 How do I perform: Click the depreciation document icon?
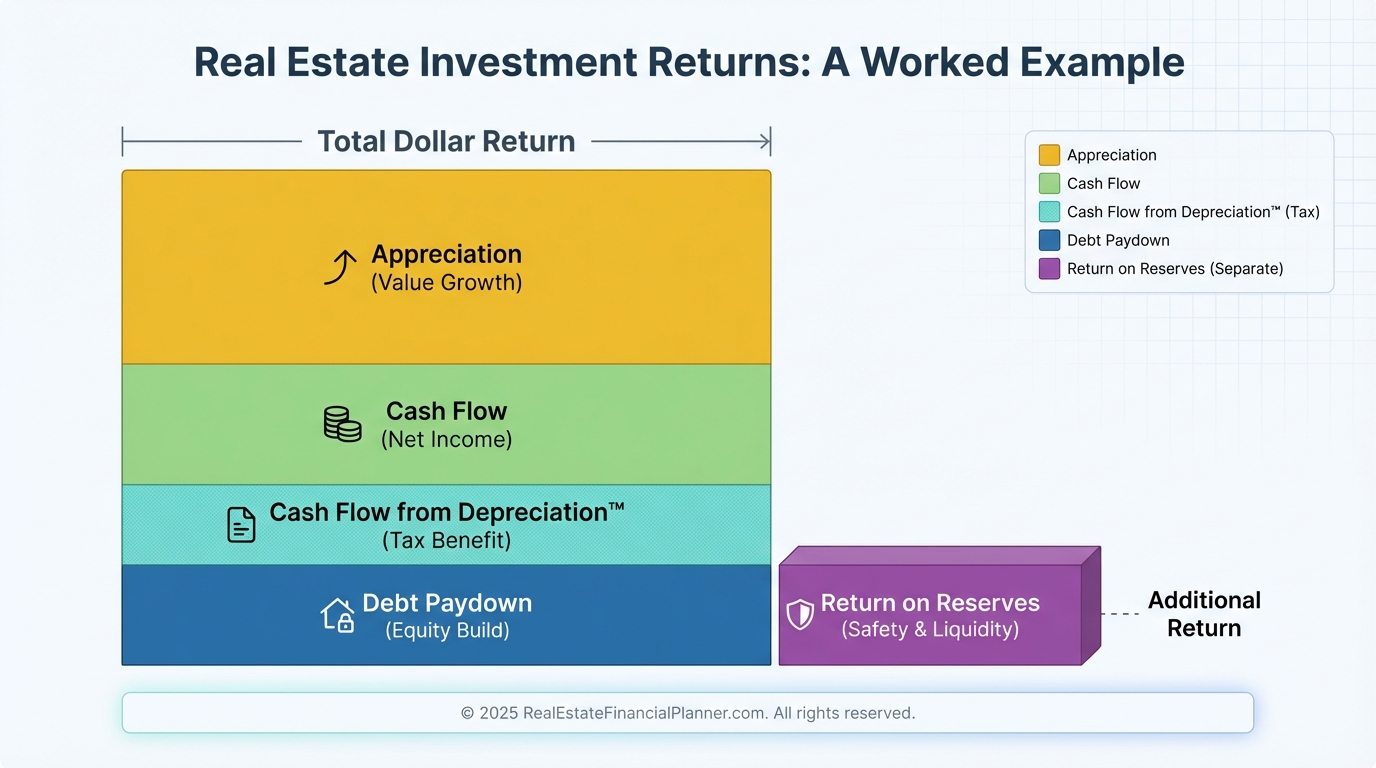(x=241, y=525)
